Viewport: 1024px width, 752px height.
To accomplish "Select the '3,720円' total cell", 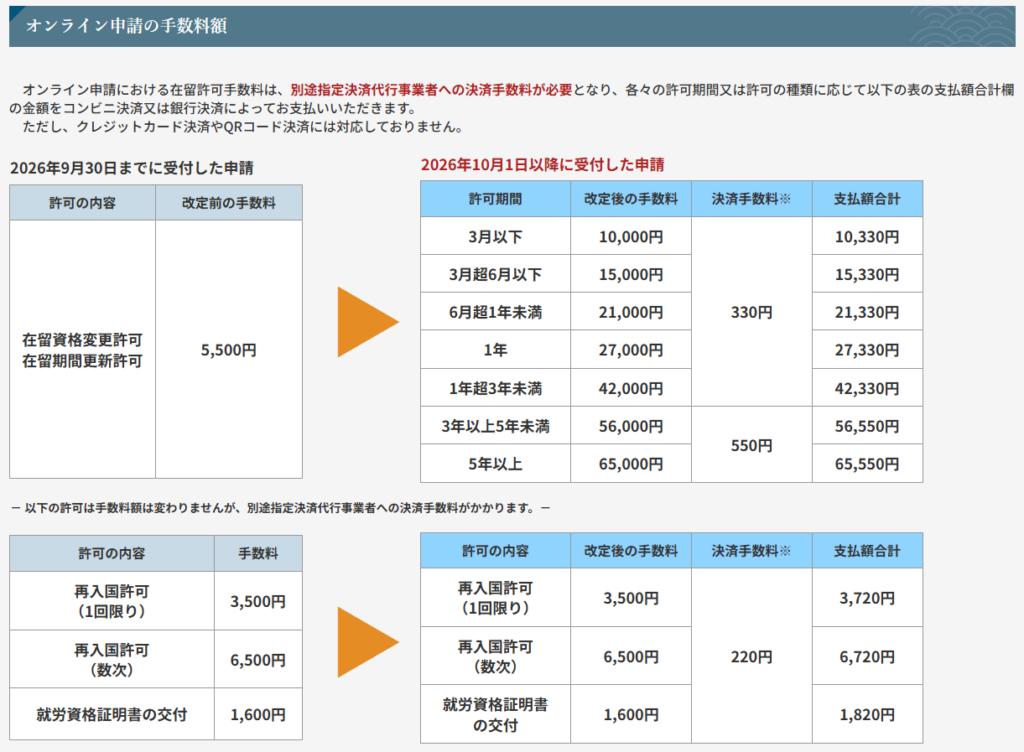I will click(867, 598).
